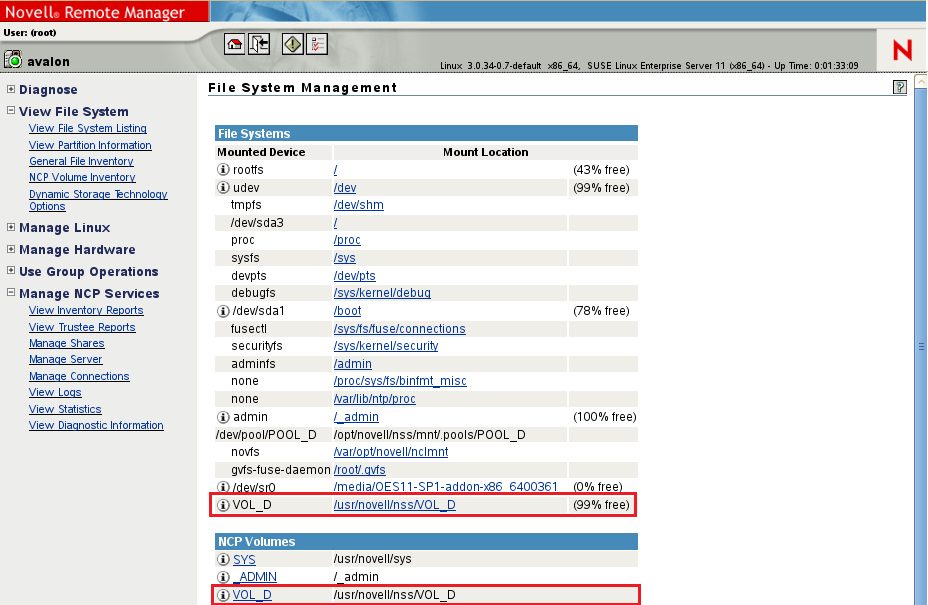This screenshot has width=928, height=605.
Task: Open the /dev/pts mount location
Action: click(355, 276)
